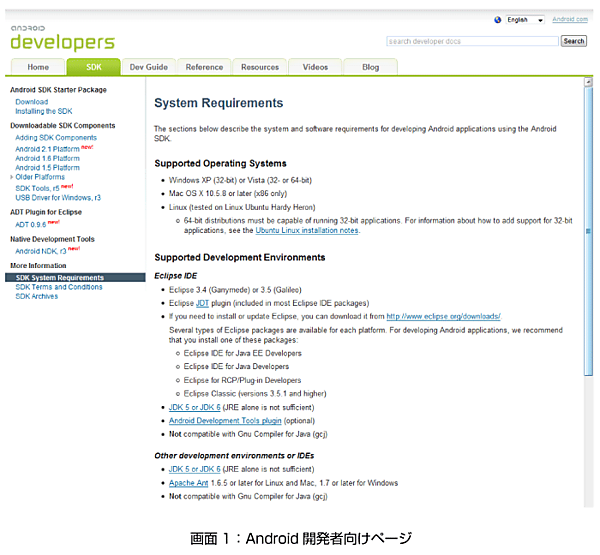The height and width of the screenshot is (555, 600).
Task: Open Android 1.6 Platform link
Action: pyautogui.click(x=47, y=158)
